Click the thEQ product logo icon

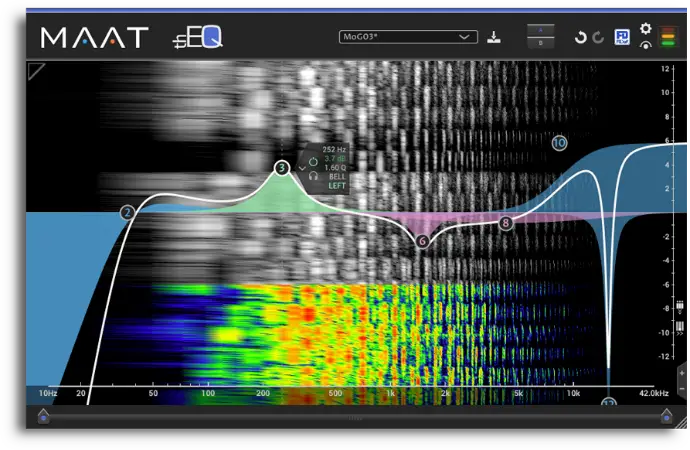coord(197,38)
